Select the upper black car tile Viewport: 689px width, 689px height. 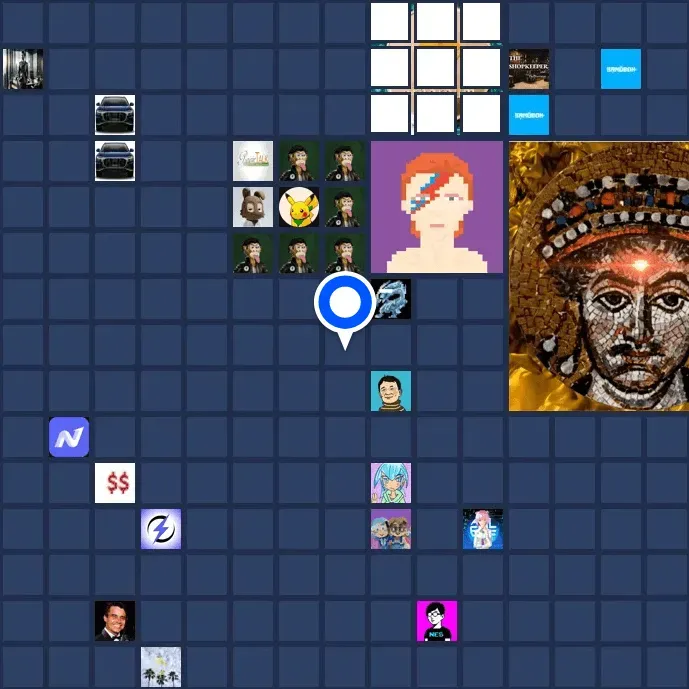pyautogui.click(x=115, y=115)
